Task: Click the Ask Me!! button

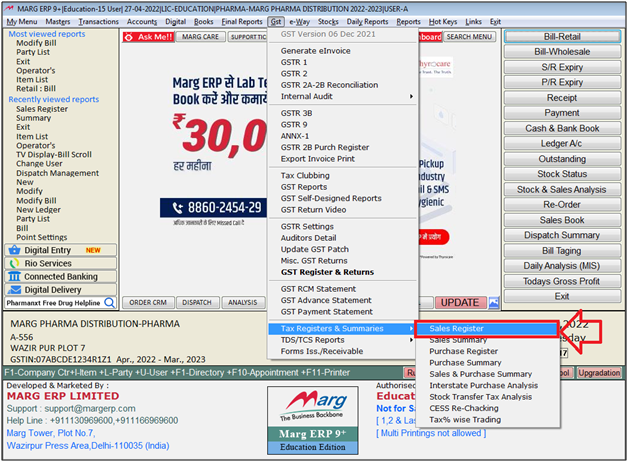Action: (148, 37)
